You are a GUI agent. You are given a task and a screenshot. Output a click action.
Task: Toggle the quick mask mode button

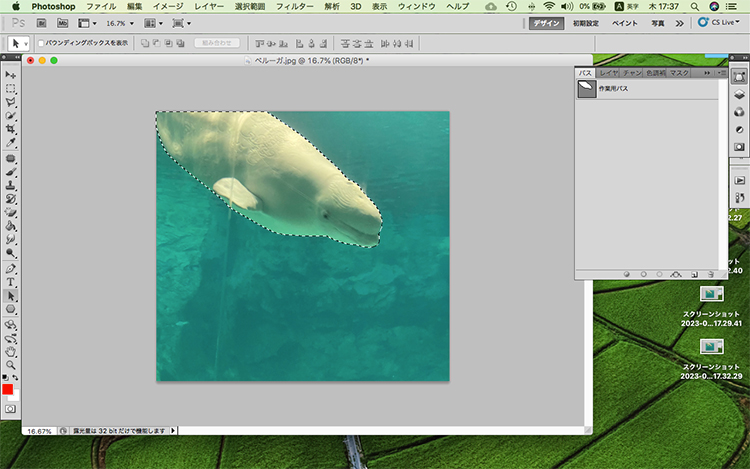[10, 409]
